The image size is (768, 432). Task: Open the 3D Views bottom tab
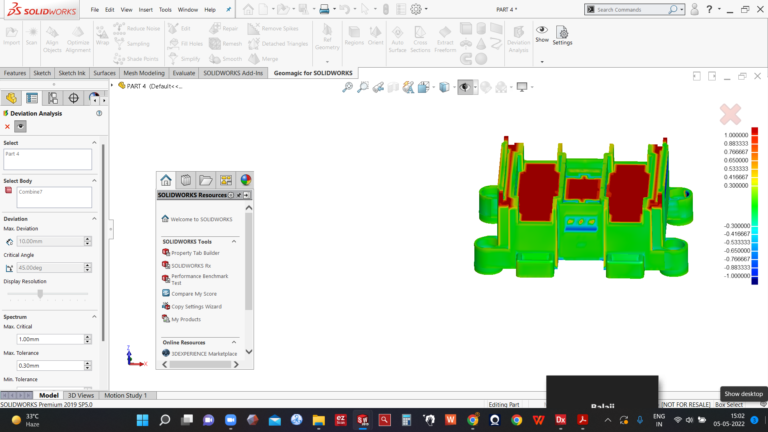tap(81, 395)
